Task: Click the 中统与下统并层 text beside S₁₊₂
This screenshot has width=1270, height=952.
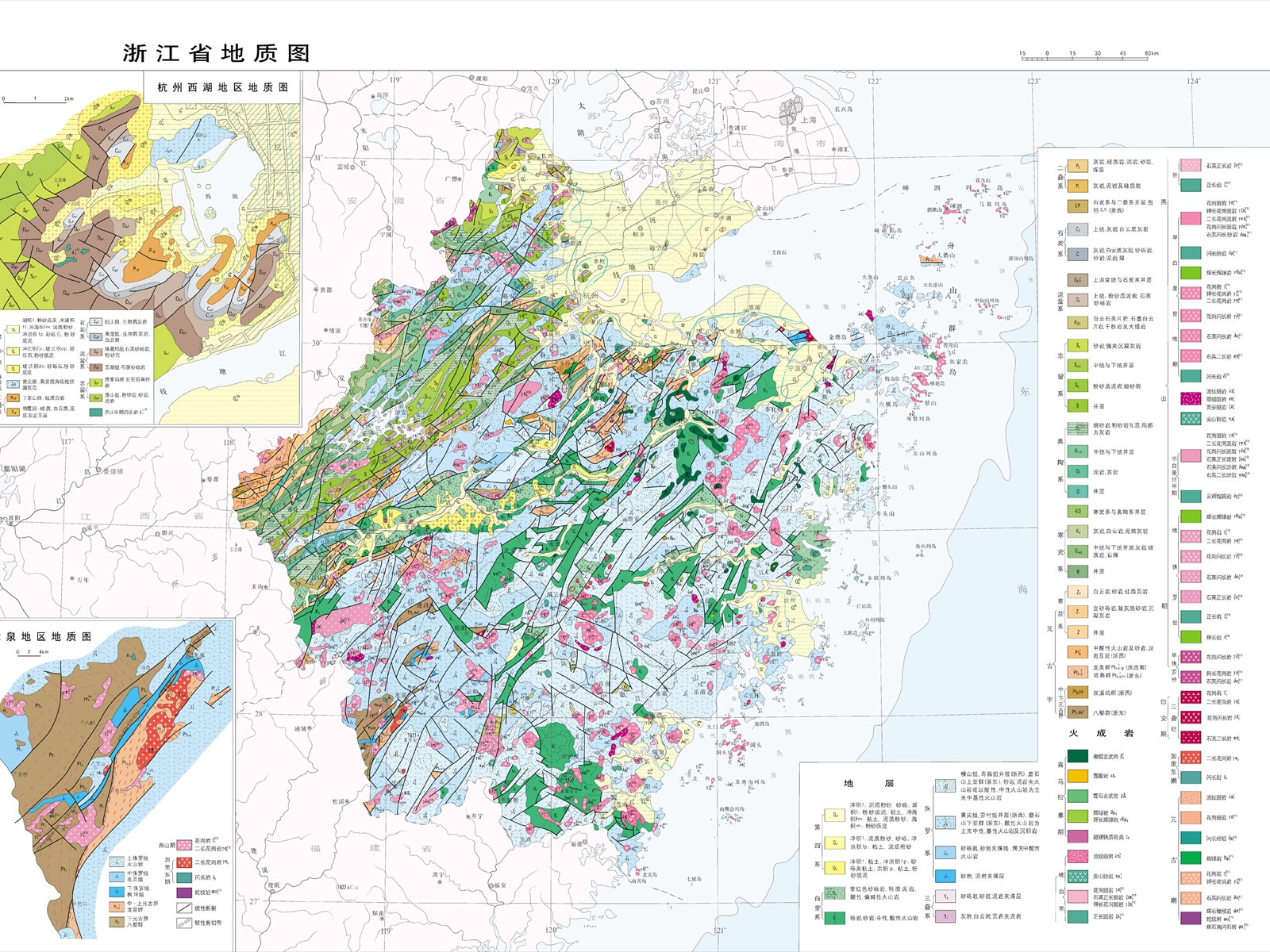Action: coord(1114,366)
